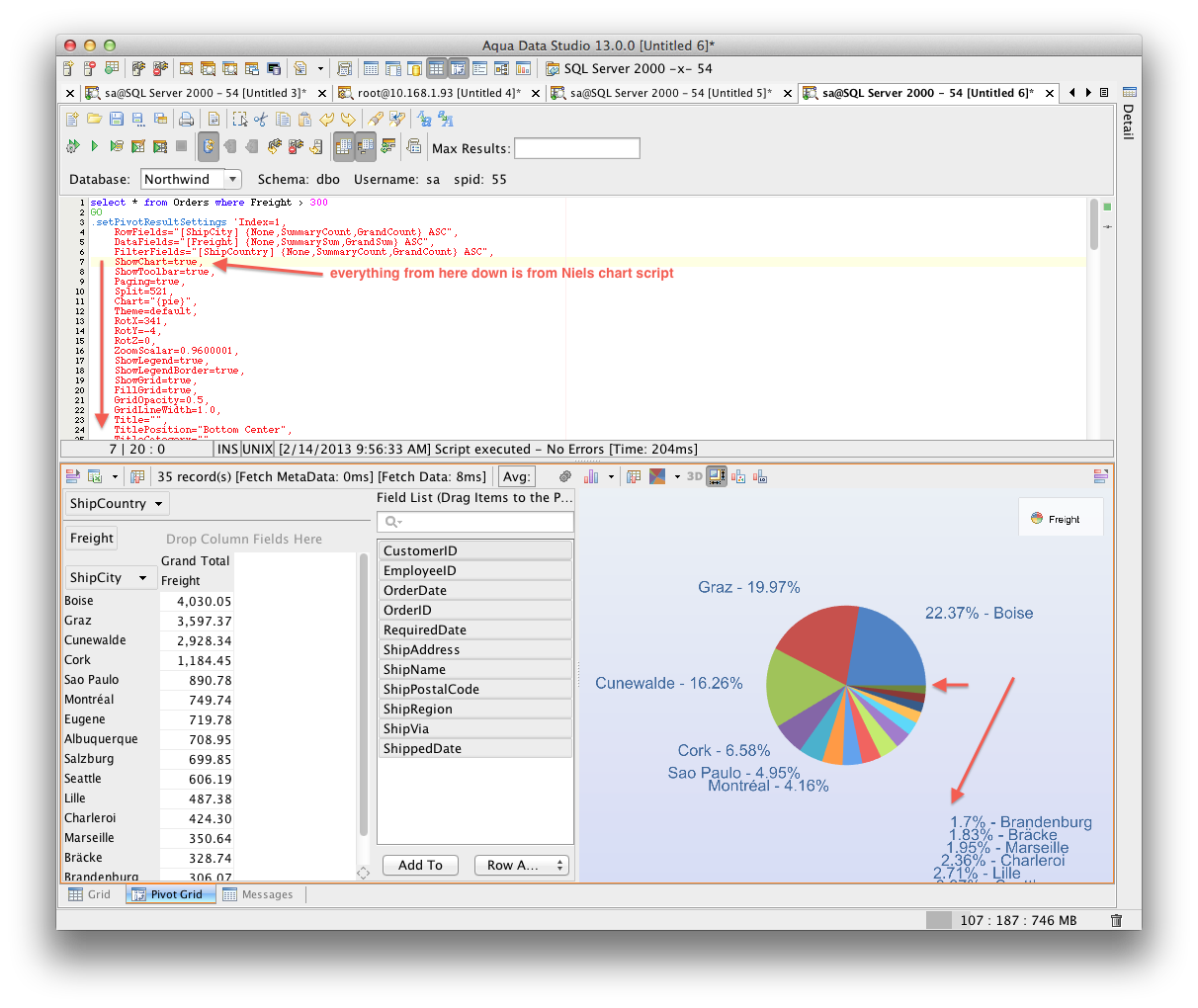The width and height of the screenshot is (1198, 1008).
Task: Expand the export dropdown arrow in pivot toolbar
Action: point(115,476)
